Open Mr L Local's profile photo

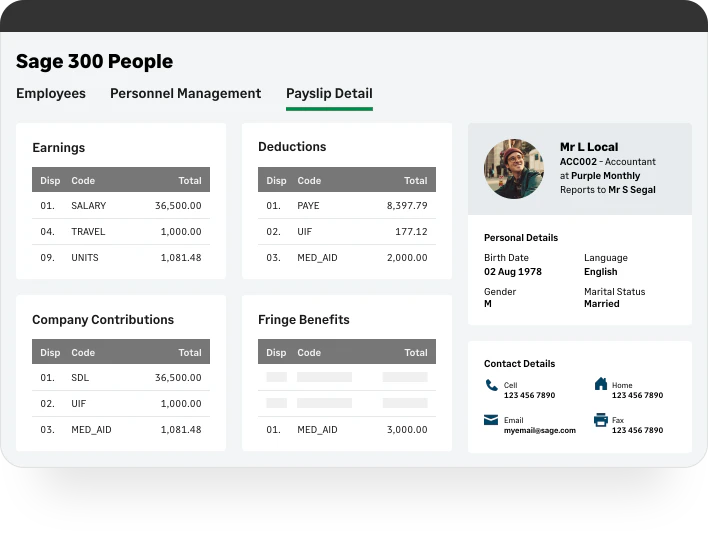[514, 169]
